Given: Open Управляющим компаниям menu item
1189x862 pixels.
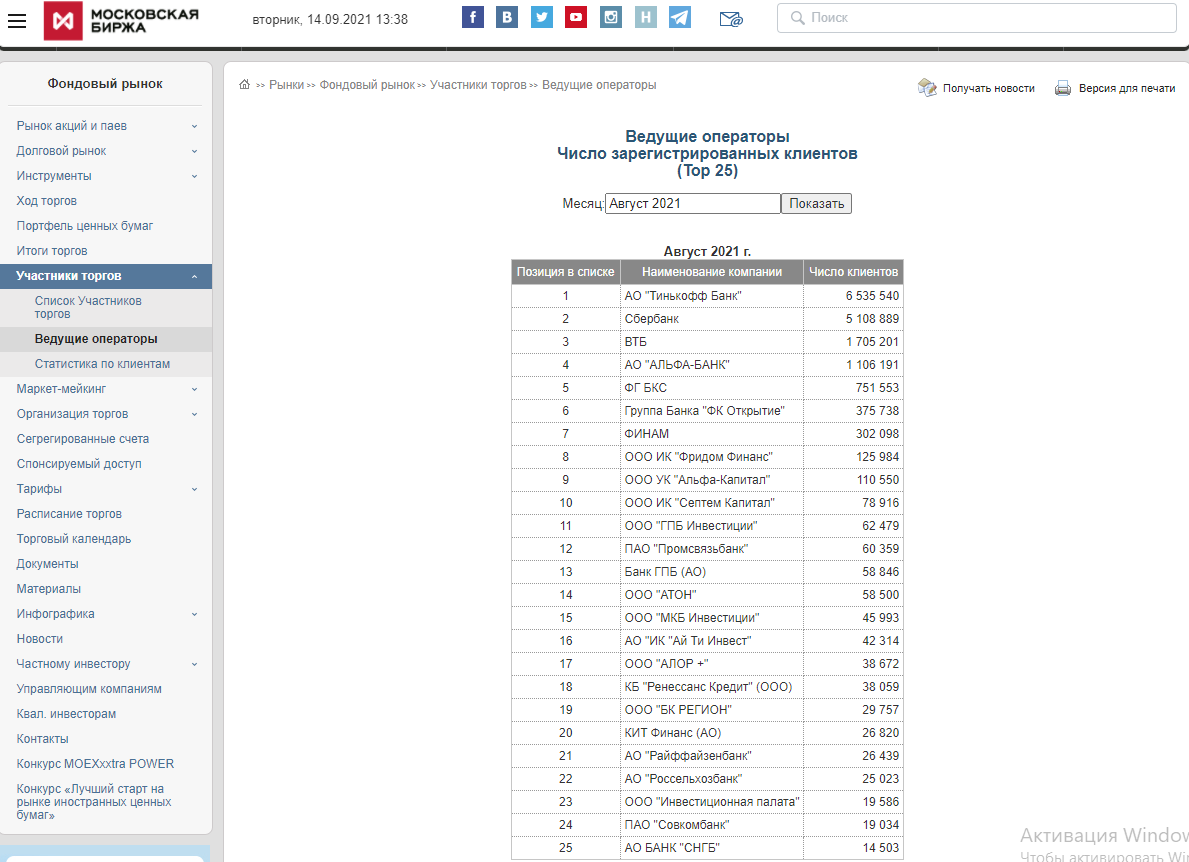Looking at the screenshot, I should coord(89,689).
